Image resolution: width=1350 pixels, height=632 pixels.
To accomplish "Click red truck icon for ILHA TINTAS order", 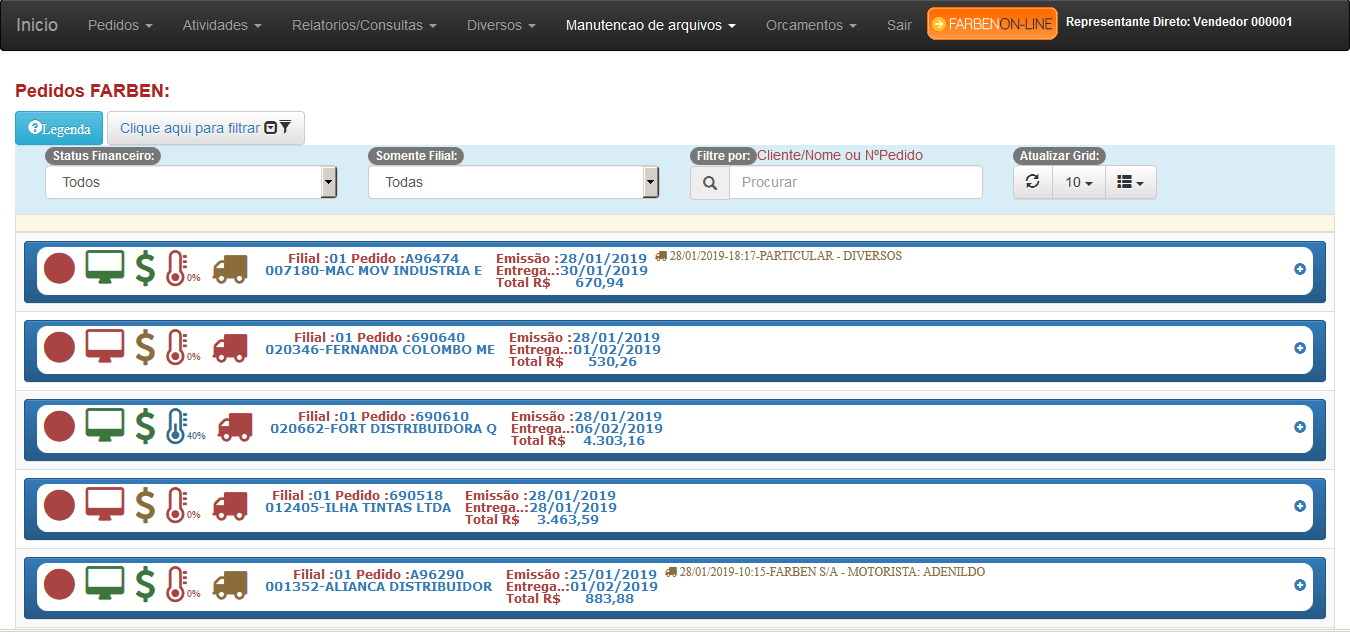I will coord(230,505).
